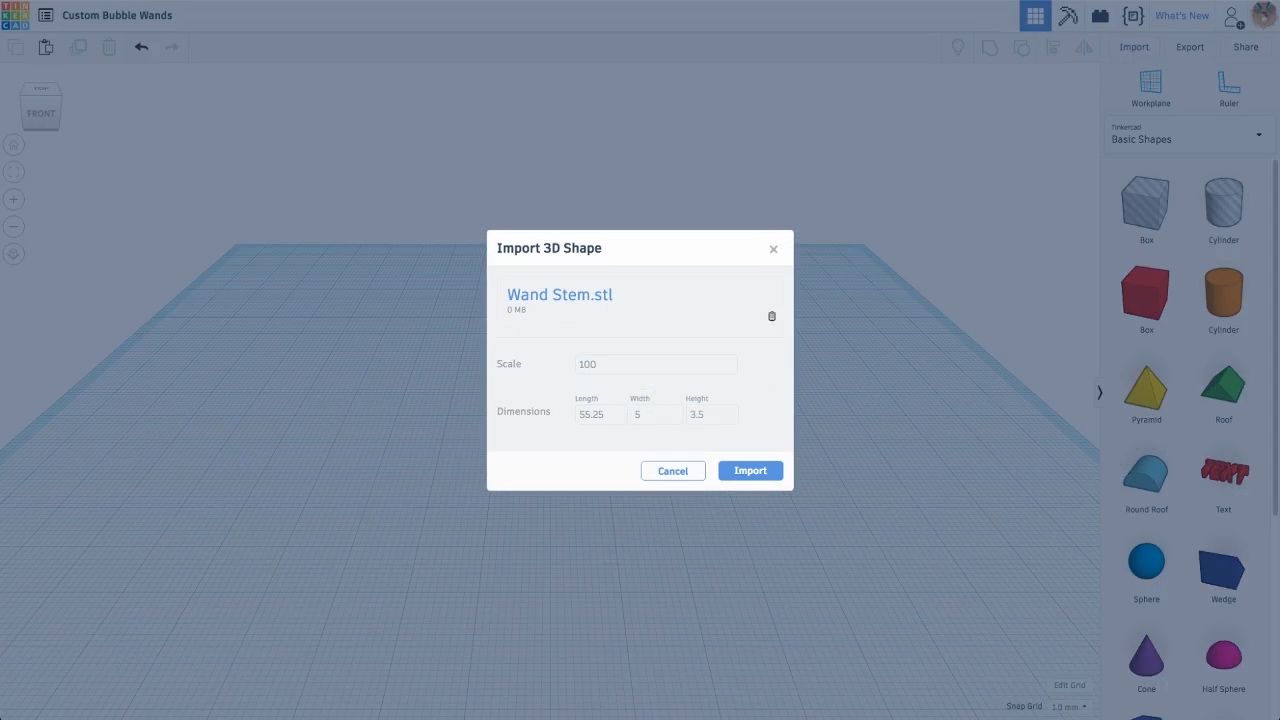Cancel the Import 3D Shape dialog
The image size is (1280, 720).
pos(673,471)
